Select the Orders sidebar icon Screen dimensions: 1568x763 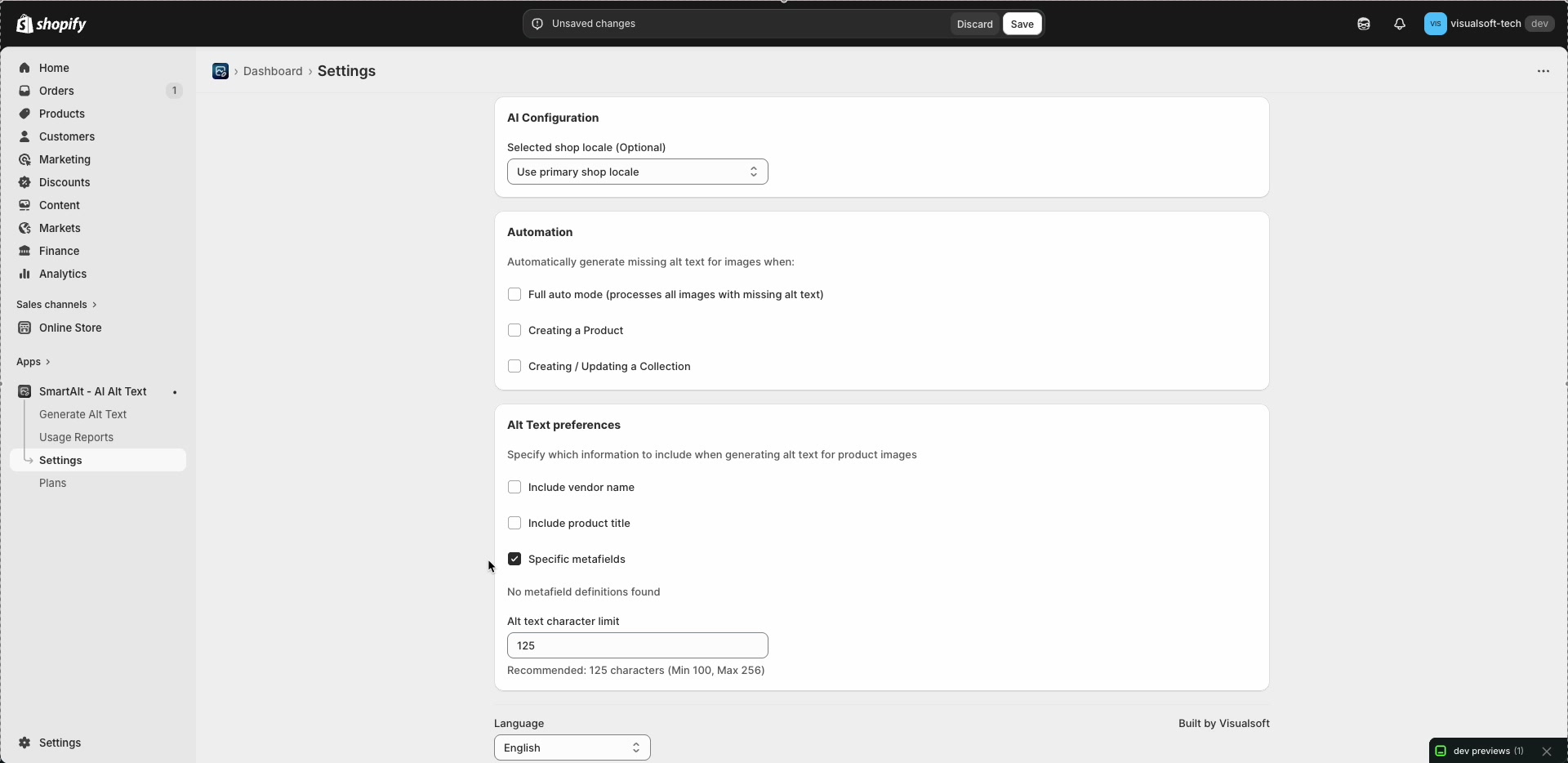pyautogui.click(x=24, y=91)
